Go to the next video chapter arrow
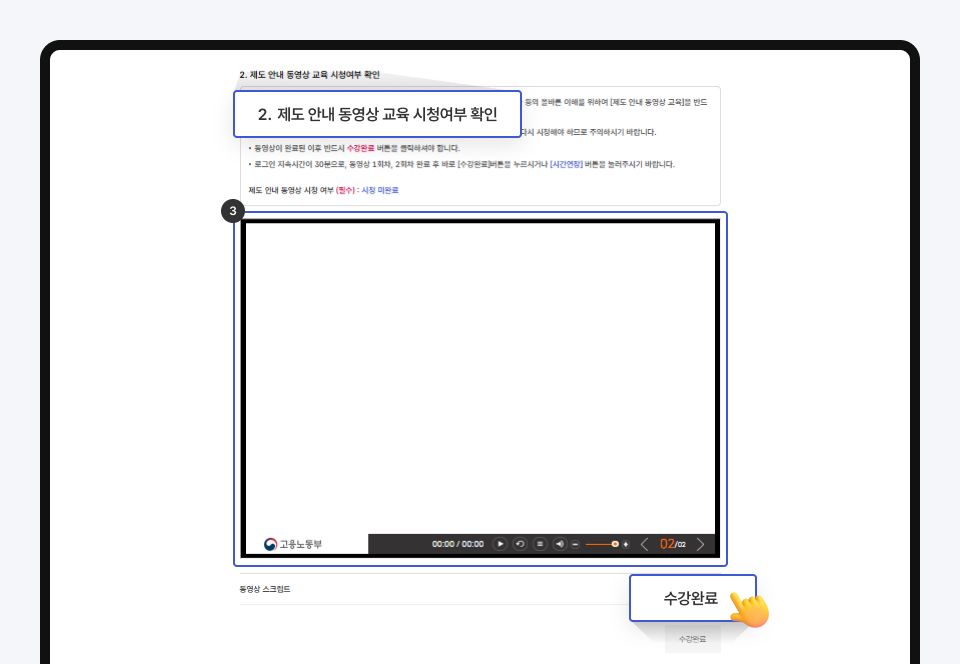The image size is (960, 664). (x=700, y=544)
